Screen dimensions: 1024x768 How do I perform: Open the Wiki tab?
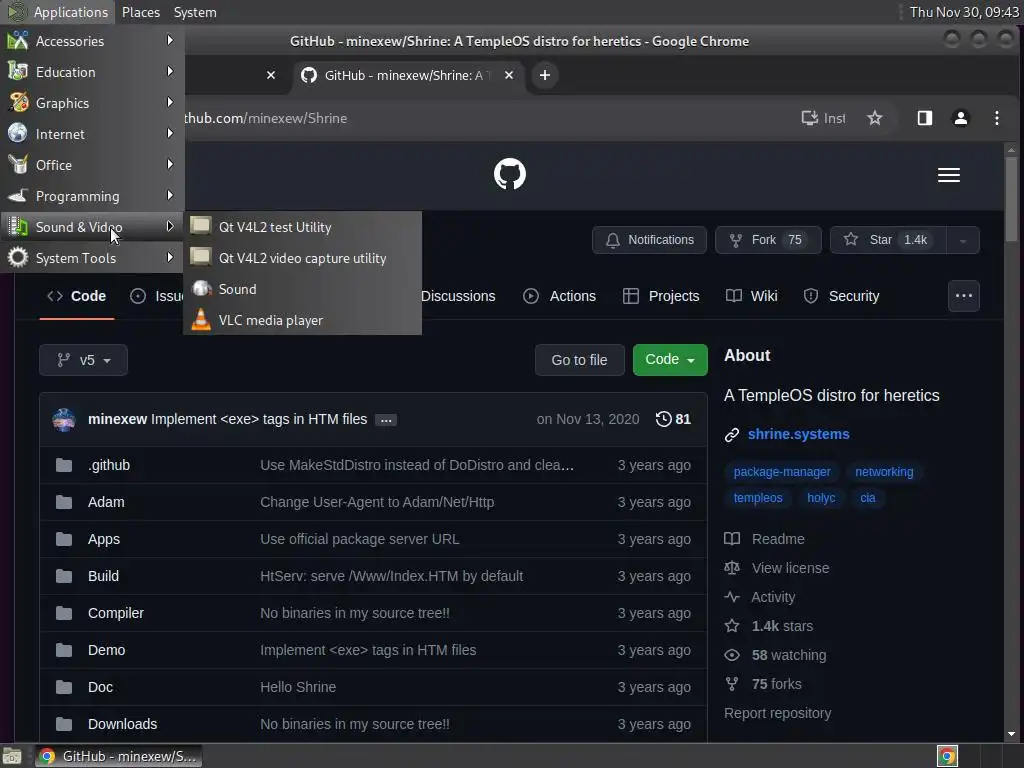click(752, 296)
